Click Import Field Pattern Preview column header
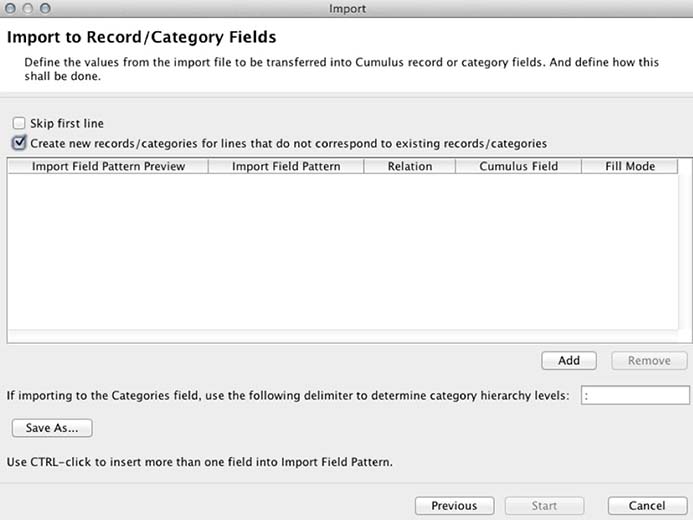 coord(108,167)
